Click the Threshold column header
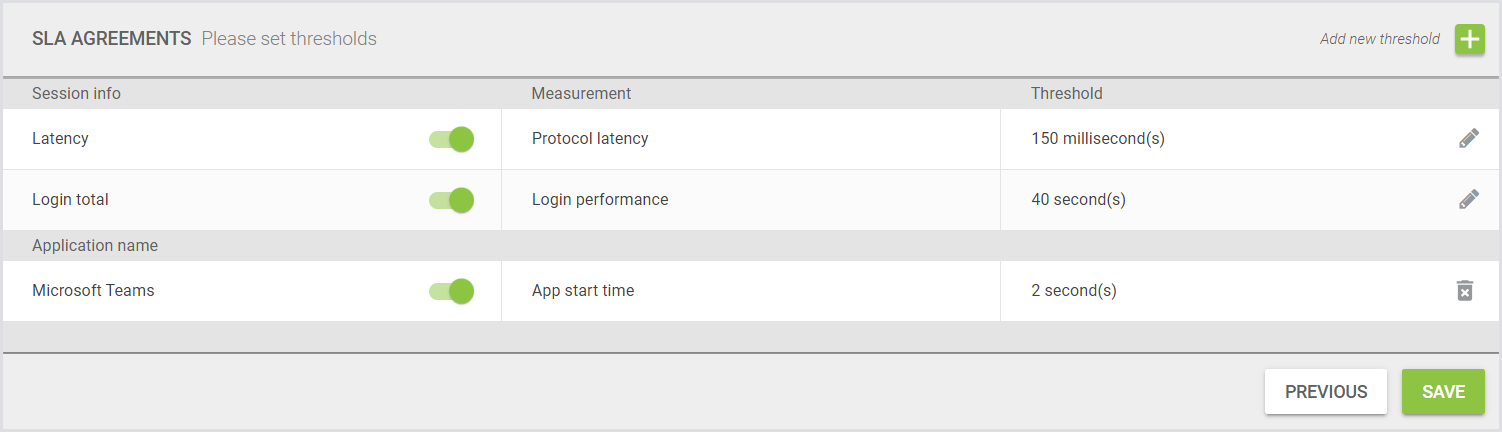Image resolution: width=1502 pixels, height=432 pixels. pos(1066,94)
